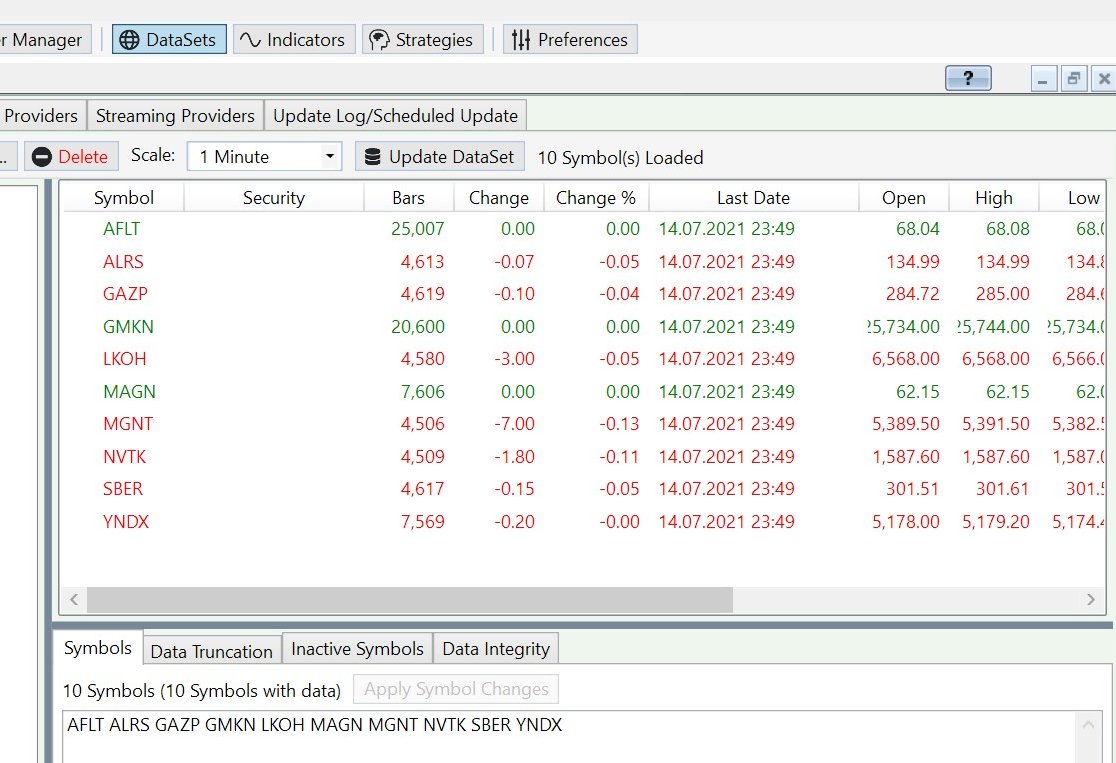Click the Update DataSet button
Viewport: 1116px width, 763px height.
tap(440, 157)
